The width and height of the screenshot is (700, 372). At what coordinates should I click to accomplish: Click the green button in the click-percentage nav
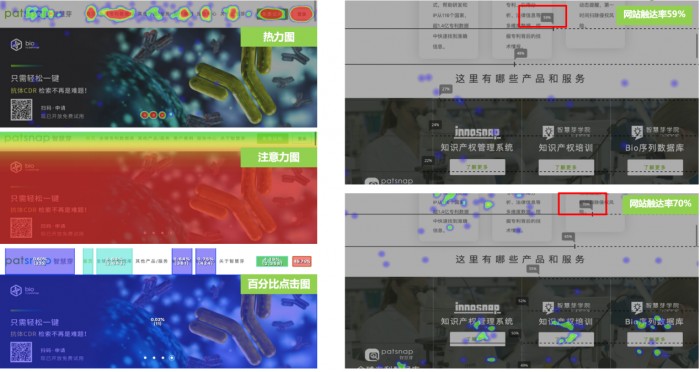tap(271, 261)
